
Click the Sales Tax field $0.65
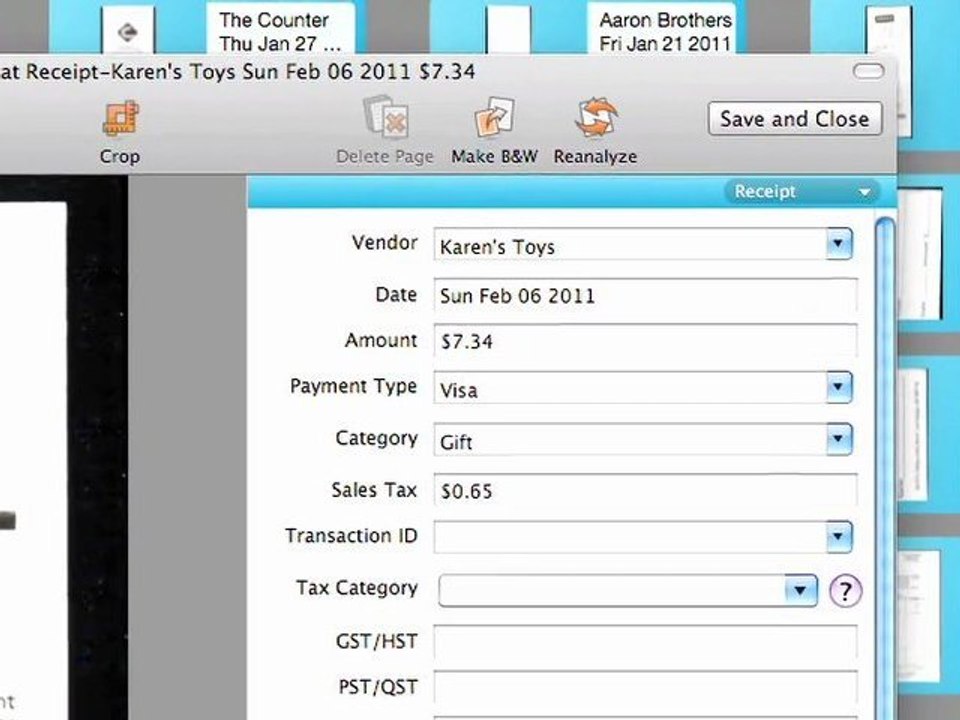click(x=645, y=490)
